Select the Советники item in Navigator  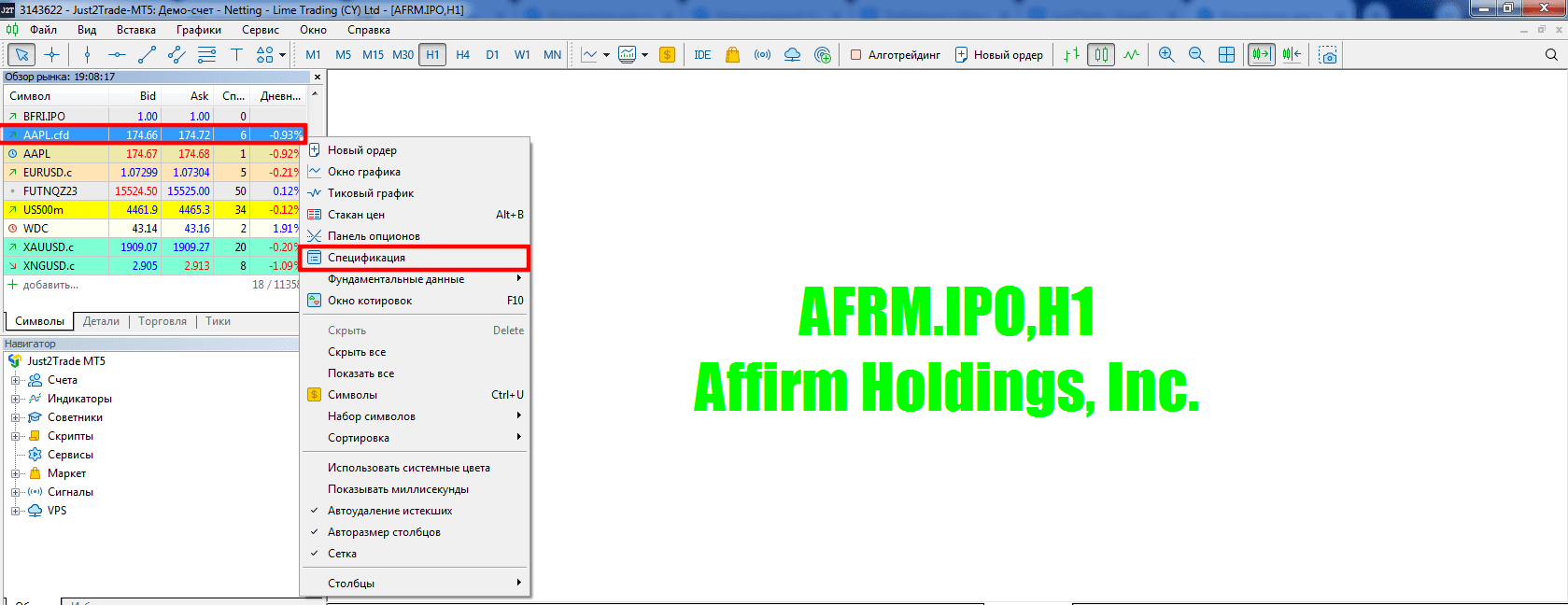75,417
